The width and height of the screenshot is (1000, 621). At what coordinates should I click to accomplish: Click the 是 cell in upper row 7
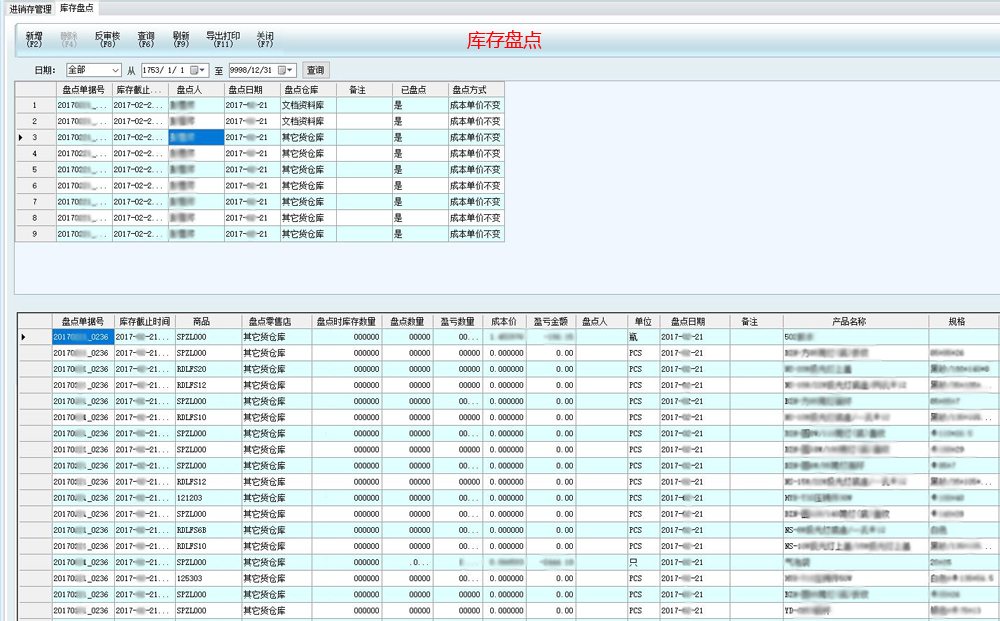(x=420, y=201)
